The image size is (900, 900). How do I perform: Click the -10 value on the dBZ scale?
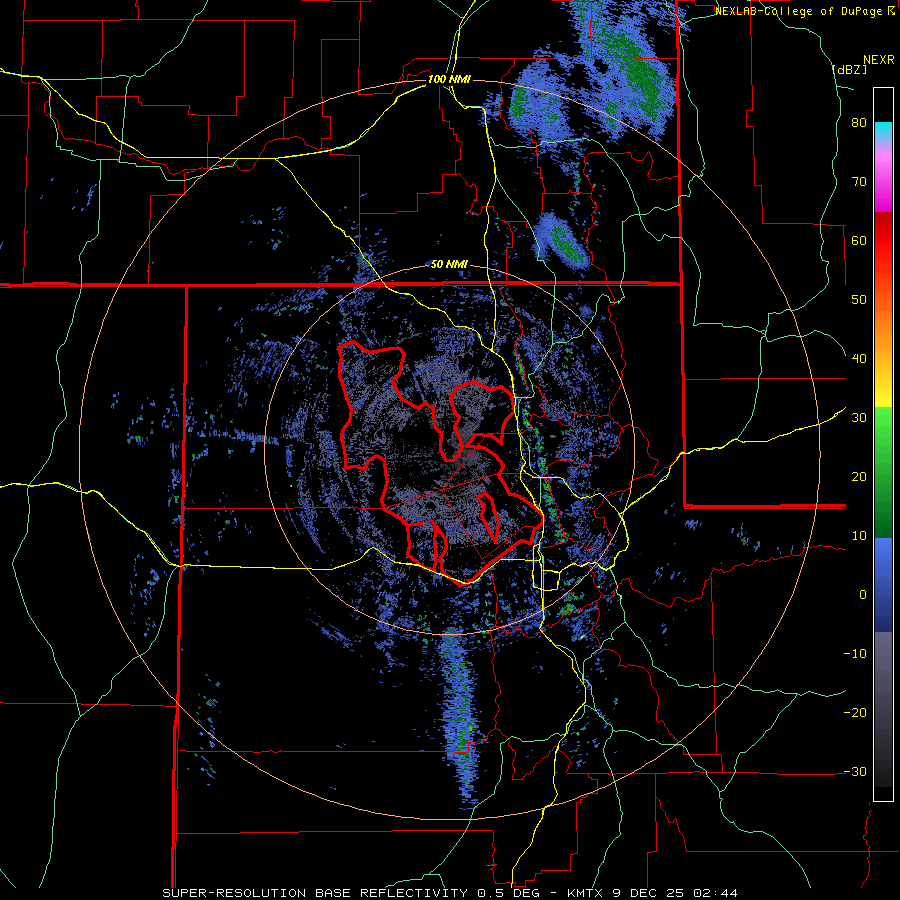tap(855, 653)
